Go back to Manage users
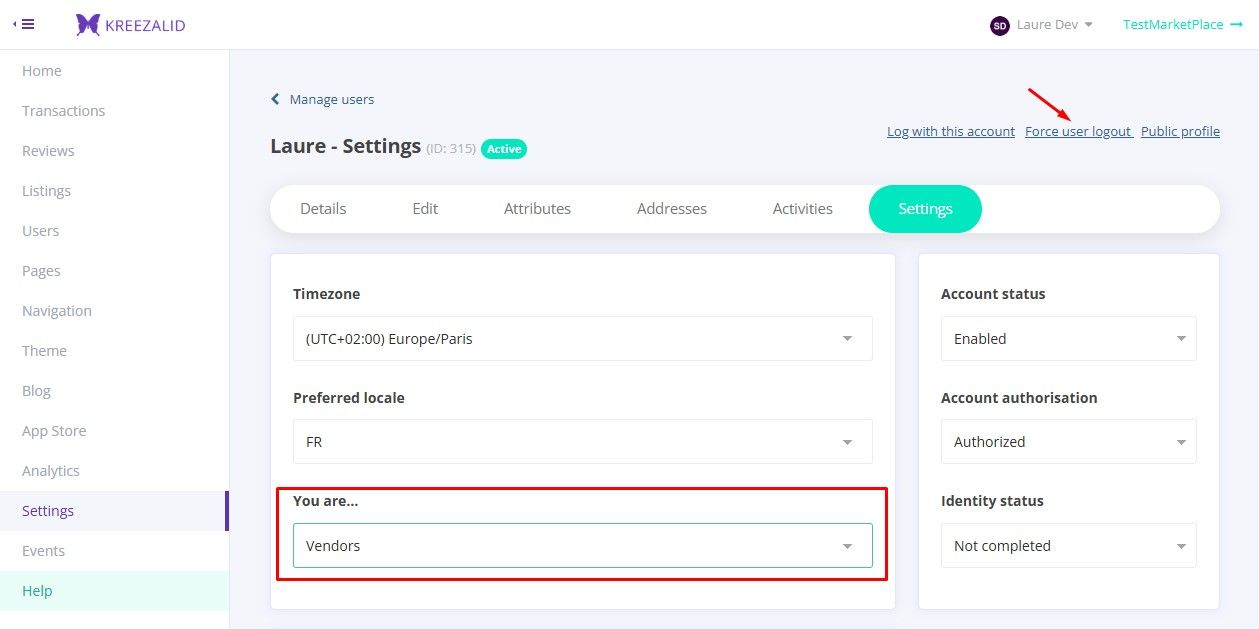Viewport: 1259px width, 629px height. point(331,99)
